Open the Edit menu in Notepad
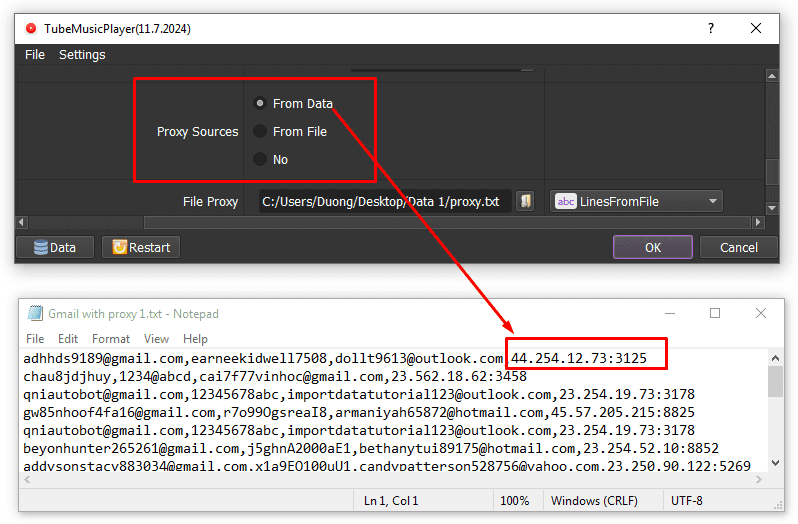Viewport: 798px width, 524px height. pyautogui.click(x=68, y=339)
